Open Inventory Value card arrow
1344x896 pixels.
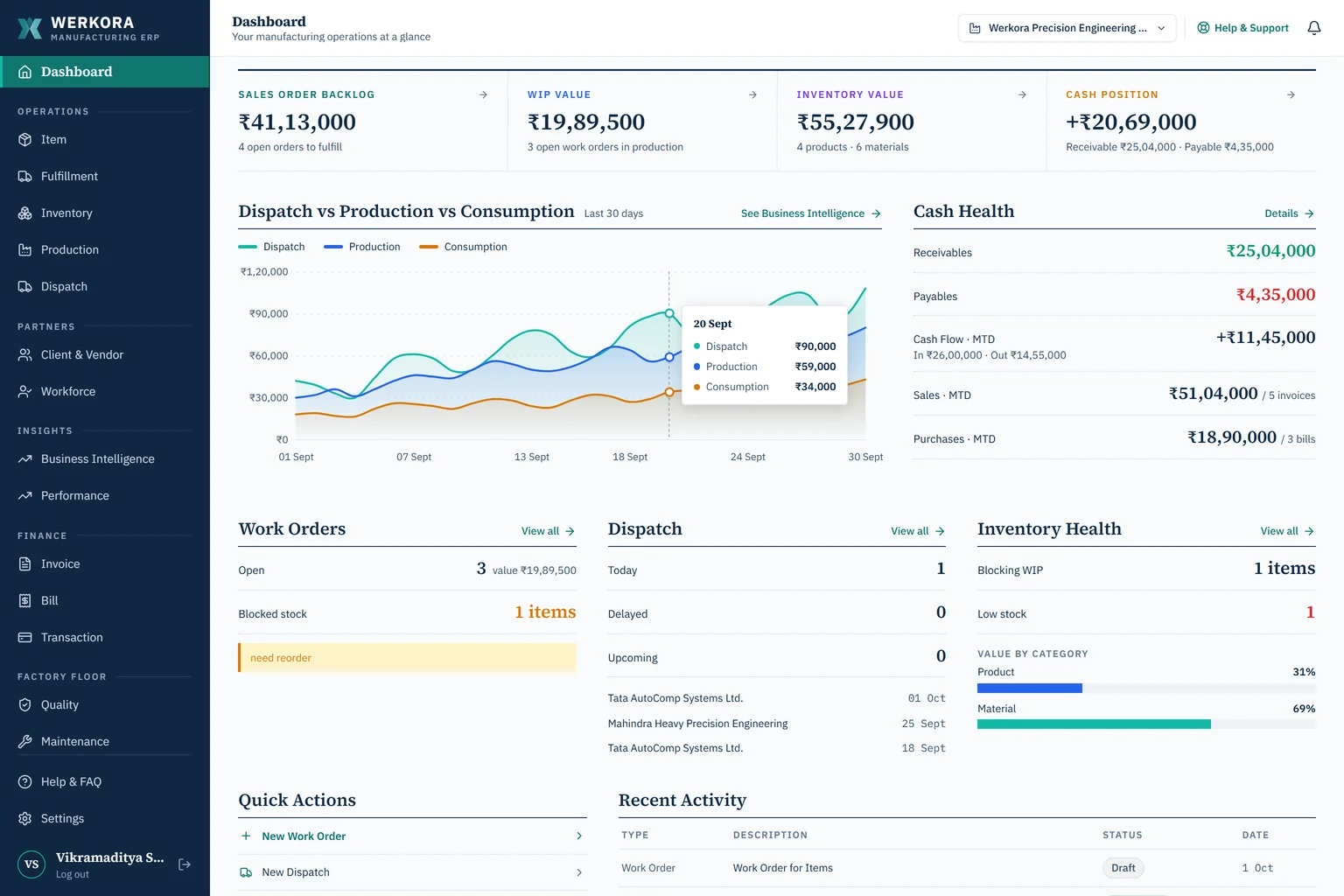[x=1022, y=94]
